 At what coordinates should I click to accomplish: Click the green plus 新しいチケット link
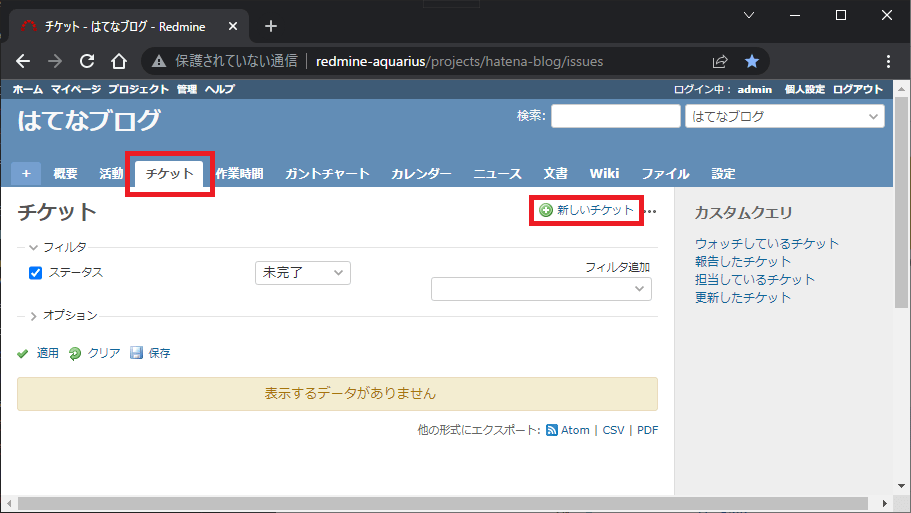(x=586, y=210)
